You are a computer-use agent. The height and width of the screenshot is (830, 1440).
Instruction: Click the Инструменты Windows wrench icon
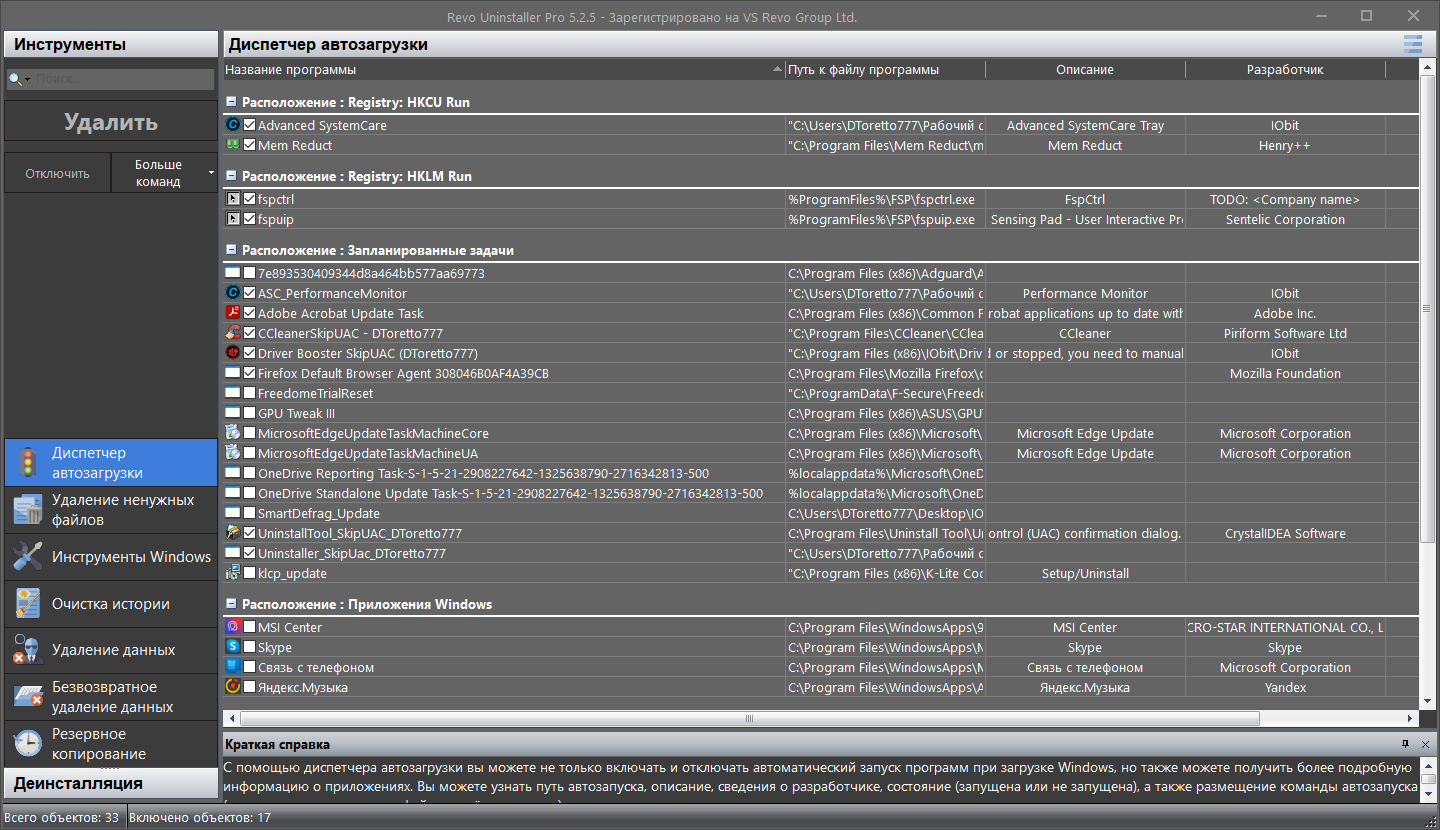[27, 557]
